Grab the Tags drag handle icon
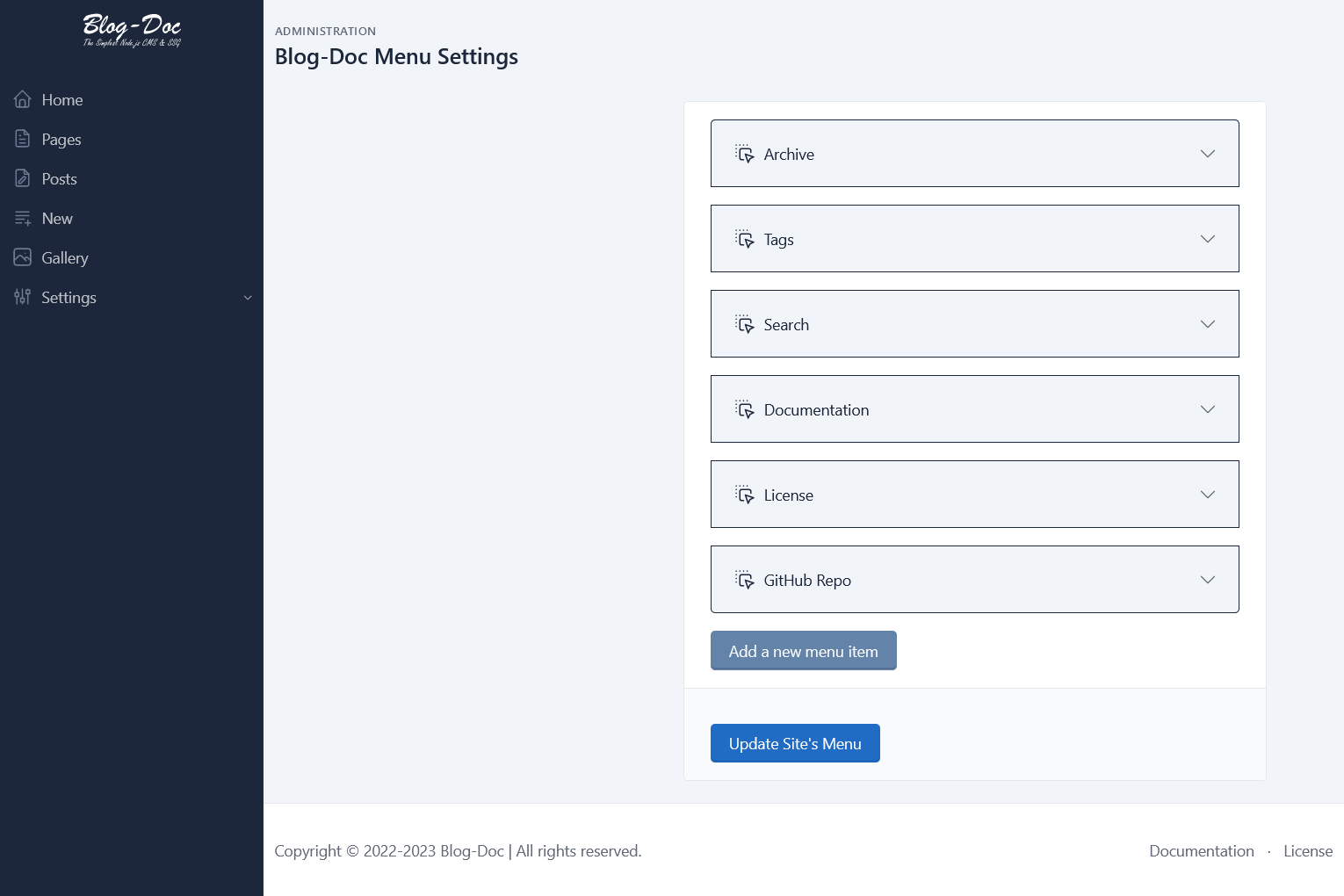The width and height of the screenshot is (1344, 896). pos(745,239)
